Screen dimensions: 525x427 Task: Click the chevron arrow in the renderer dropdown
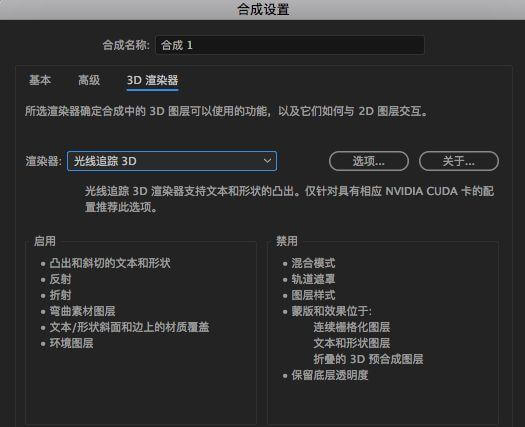click(x=267, y=161)
